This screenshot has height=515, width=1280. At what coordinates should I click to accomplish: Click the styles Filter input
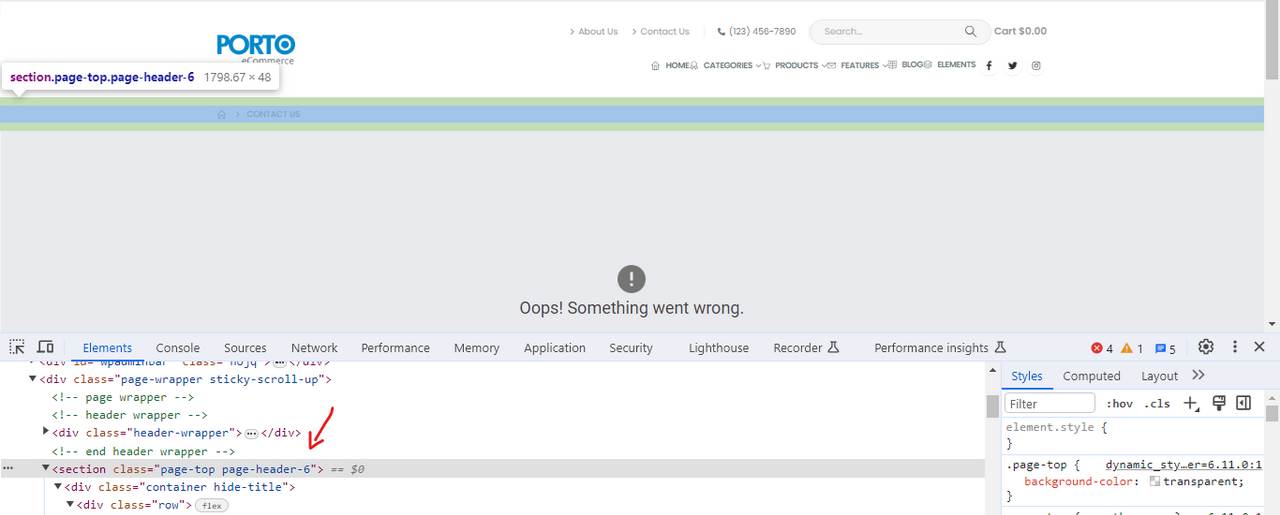1050,403
